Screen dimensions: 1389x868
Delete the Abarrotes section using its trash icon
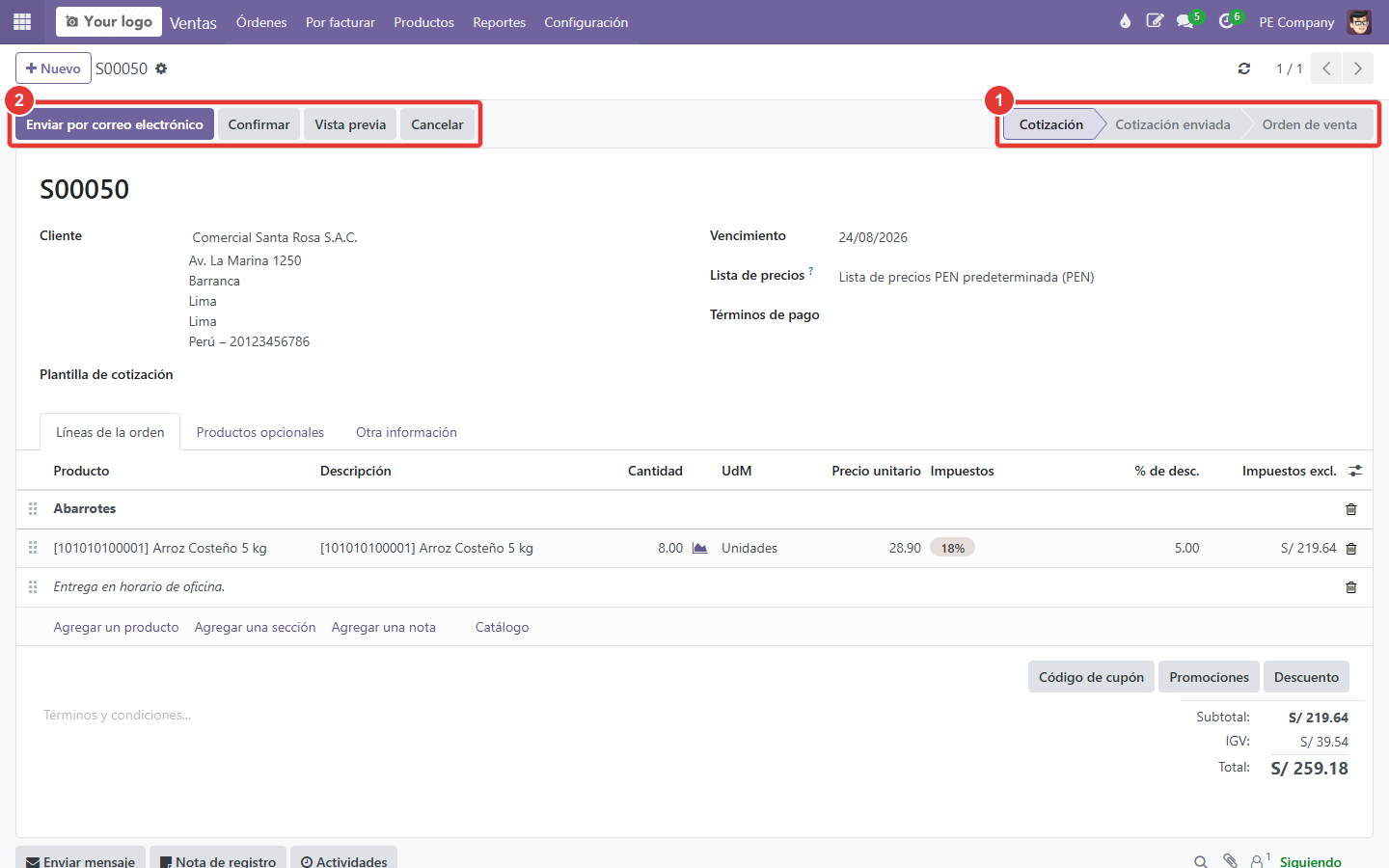click(x=1350, y=509)
